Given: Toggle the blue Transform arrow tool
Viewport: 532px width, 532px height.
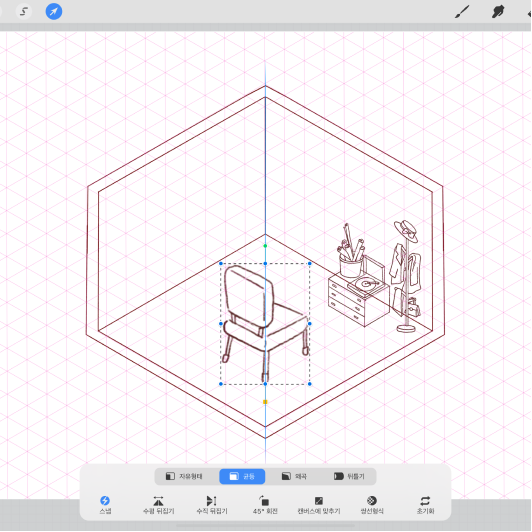Looking at the screenshot, I should [54, 12].
